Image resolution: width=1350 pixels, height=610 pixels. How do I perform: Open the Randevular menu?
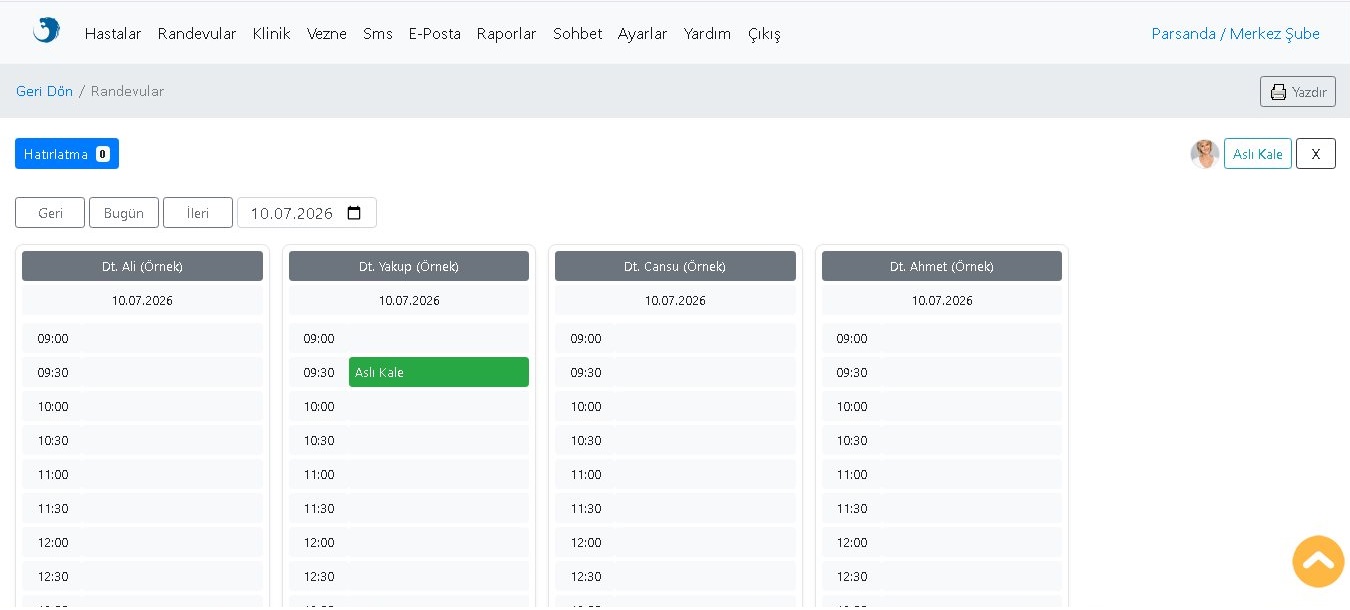(197, 34)
